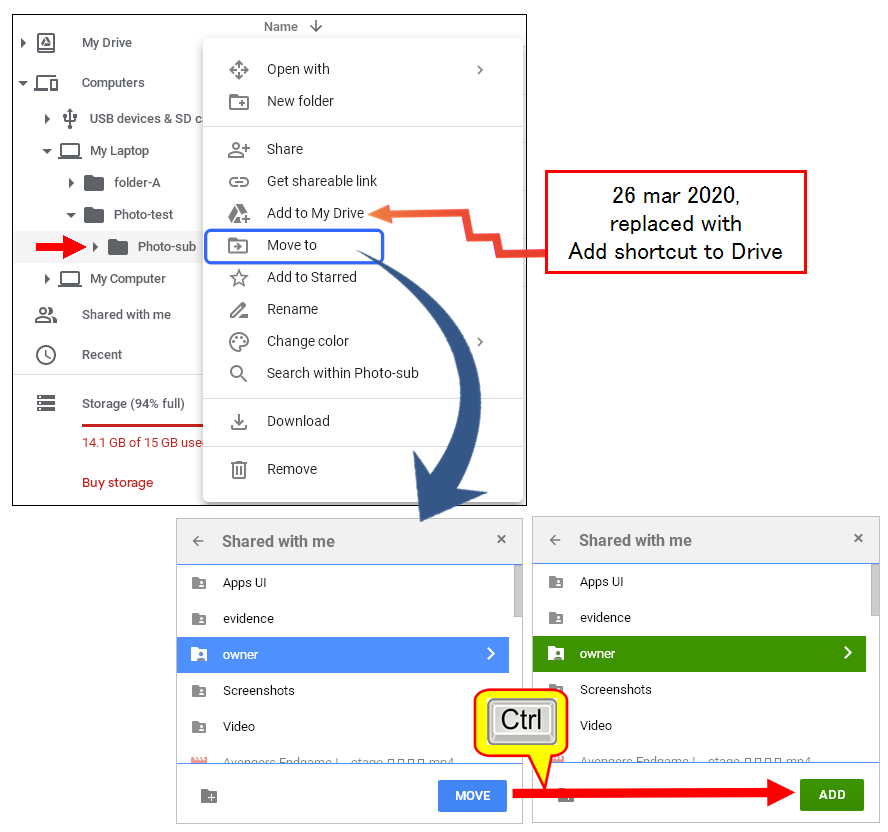Click the pencil Rename icon

click(x=238, y=310)
